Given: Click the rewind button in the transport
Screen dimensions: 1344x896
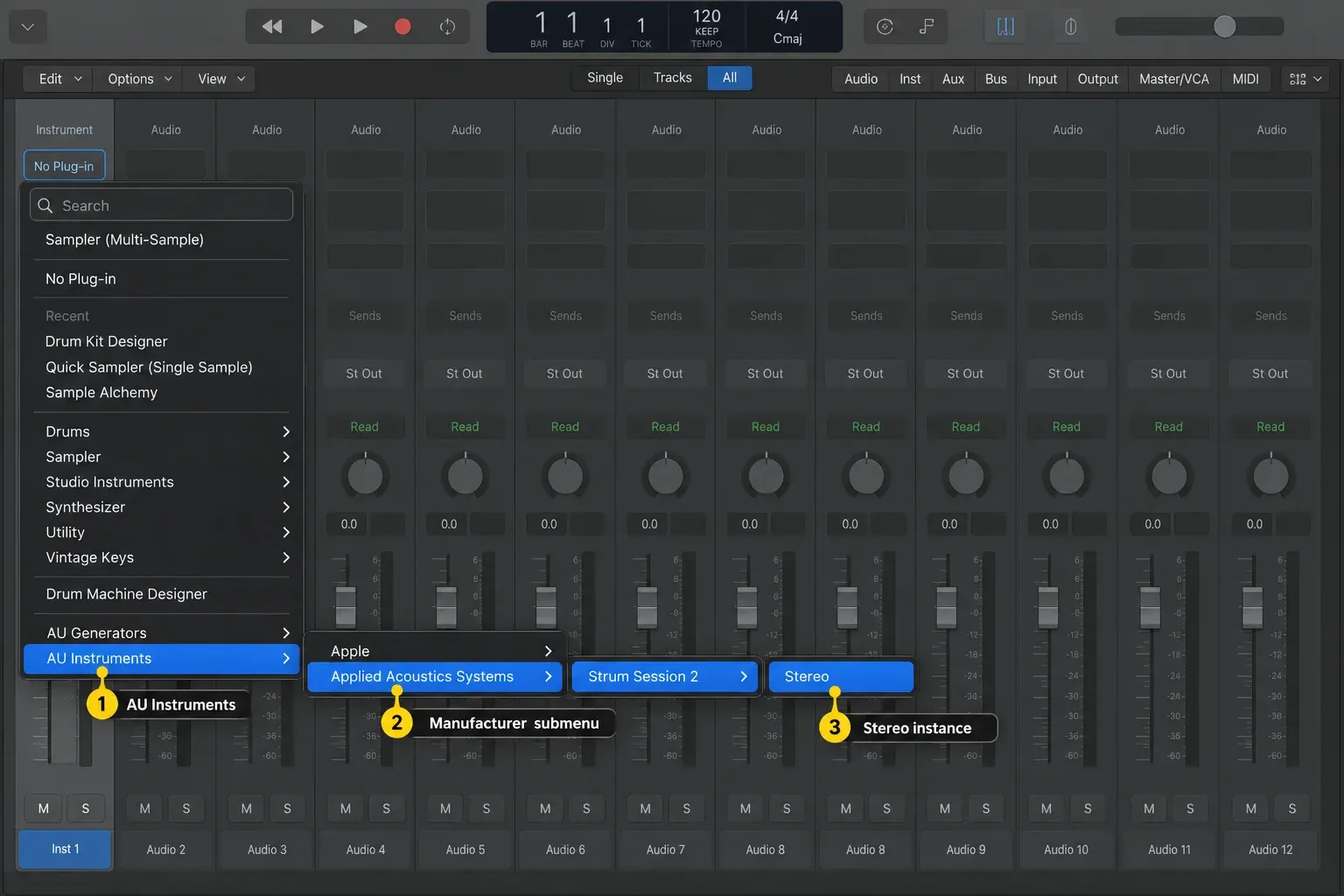Looking at the screenshot, I should click(272, 27).
